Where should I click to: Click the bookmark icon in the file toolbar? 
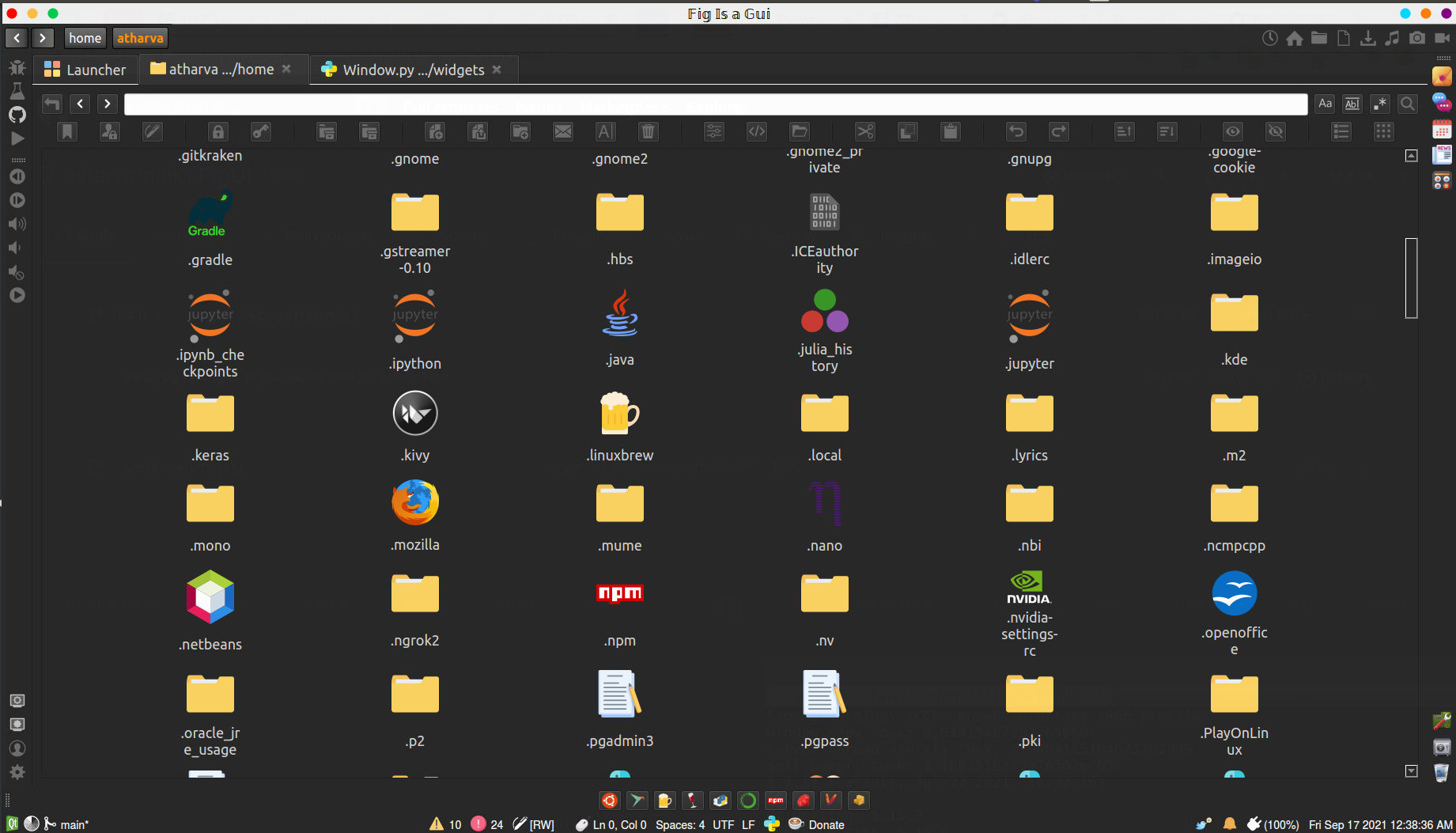click(x=67, y=131)
